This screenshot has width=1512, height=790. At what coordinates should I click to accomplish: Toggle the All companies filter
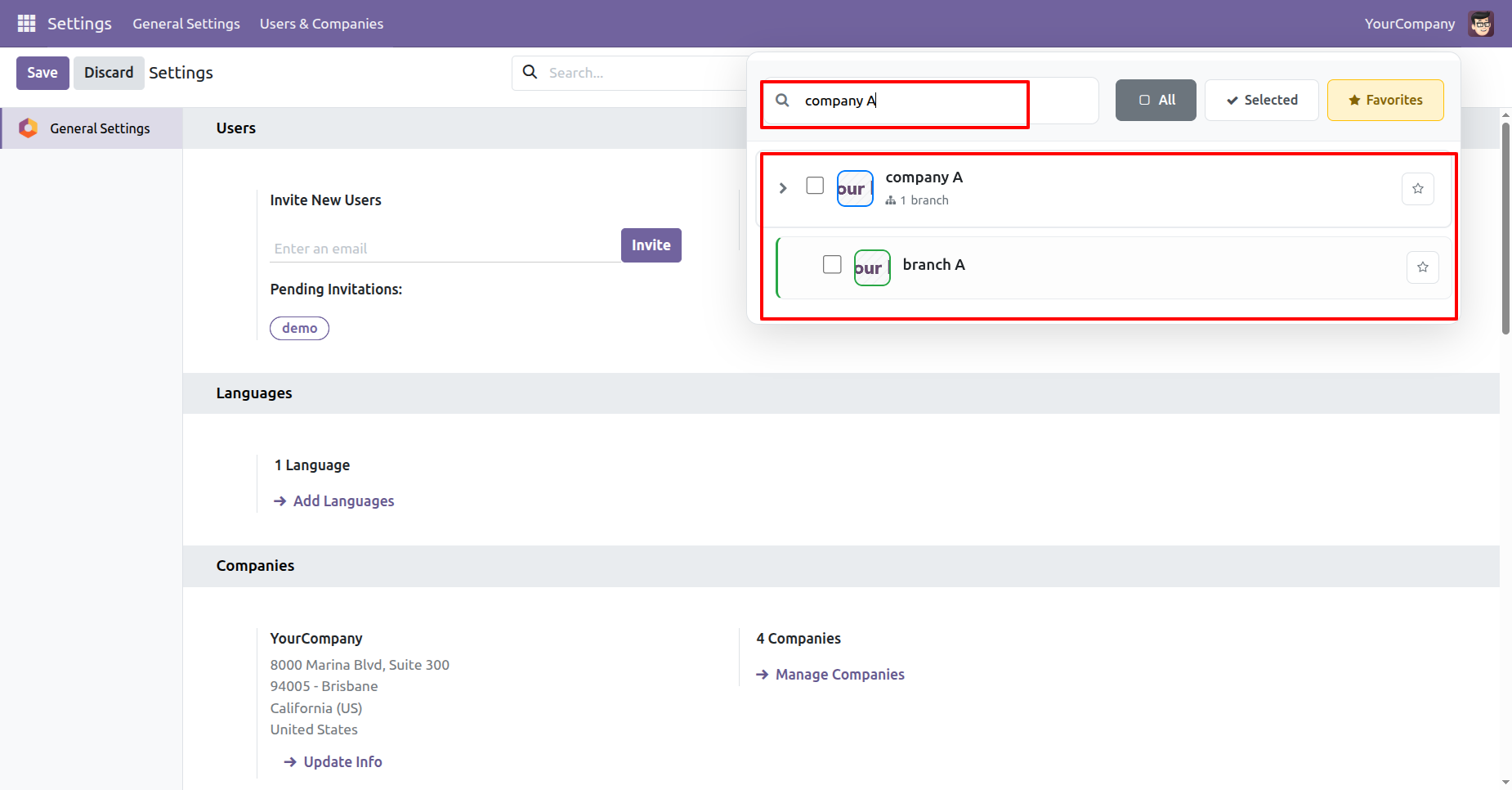(x=1156, y=100)
